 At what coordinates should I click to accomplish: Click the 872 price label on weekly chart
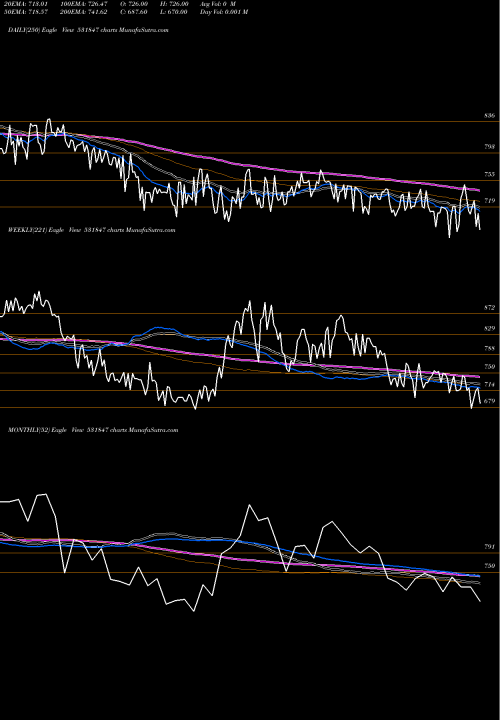click(x=489, y=308)
